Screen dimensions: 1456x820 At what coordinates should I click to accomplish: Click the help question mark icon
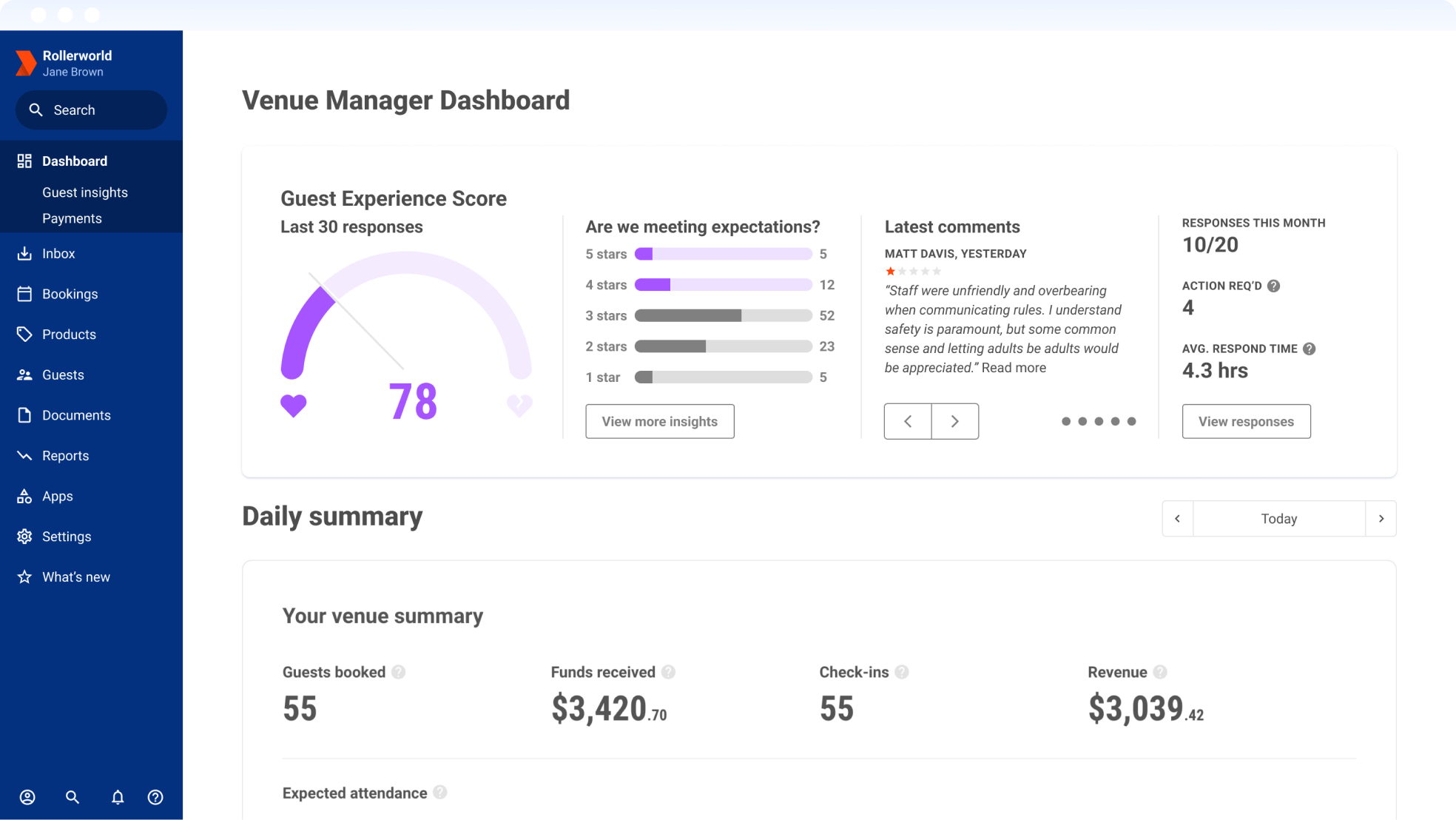(156, 797)
